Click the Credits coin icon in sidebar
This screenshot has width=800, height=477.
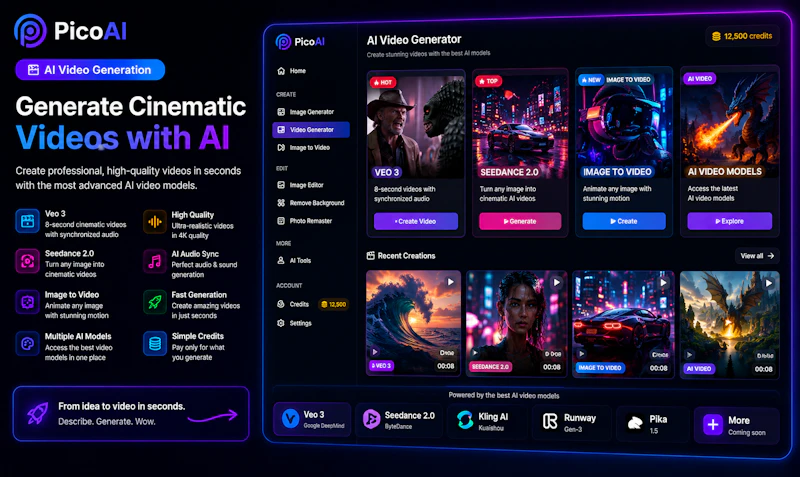click(281, 304)
